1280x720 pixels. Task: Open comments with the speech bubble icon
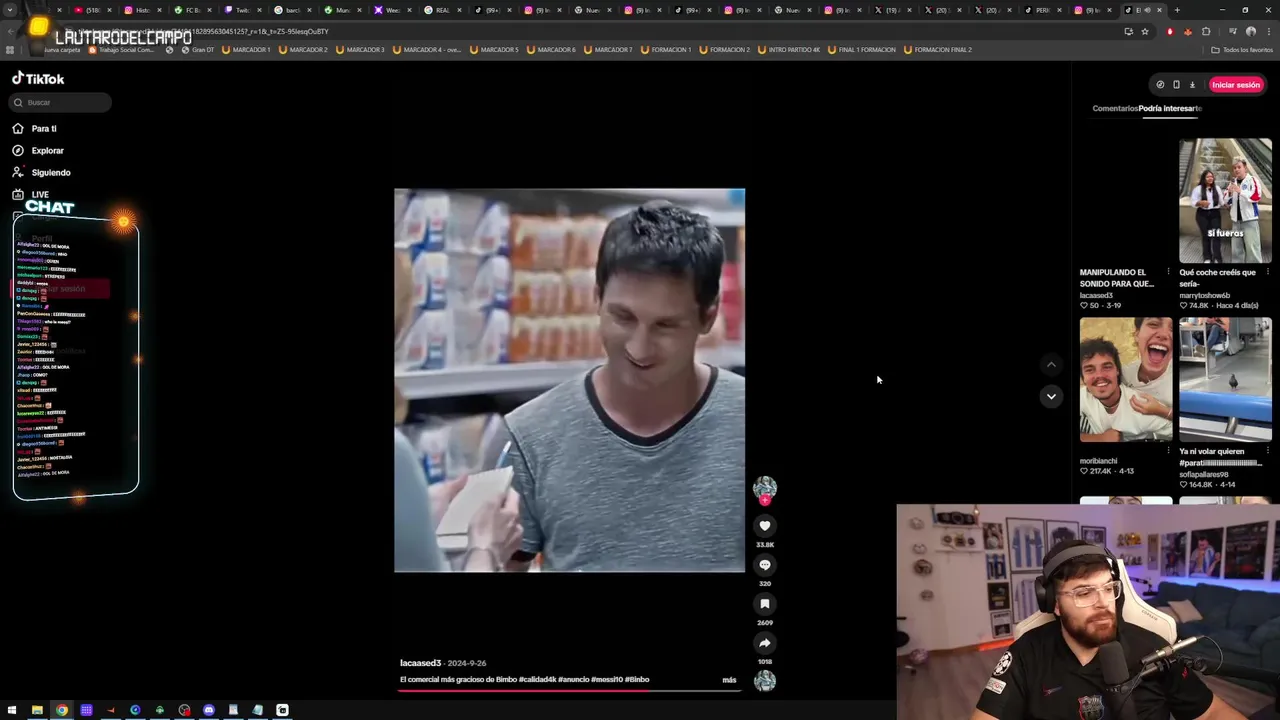pos(765,564)
